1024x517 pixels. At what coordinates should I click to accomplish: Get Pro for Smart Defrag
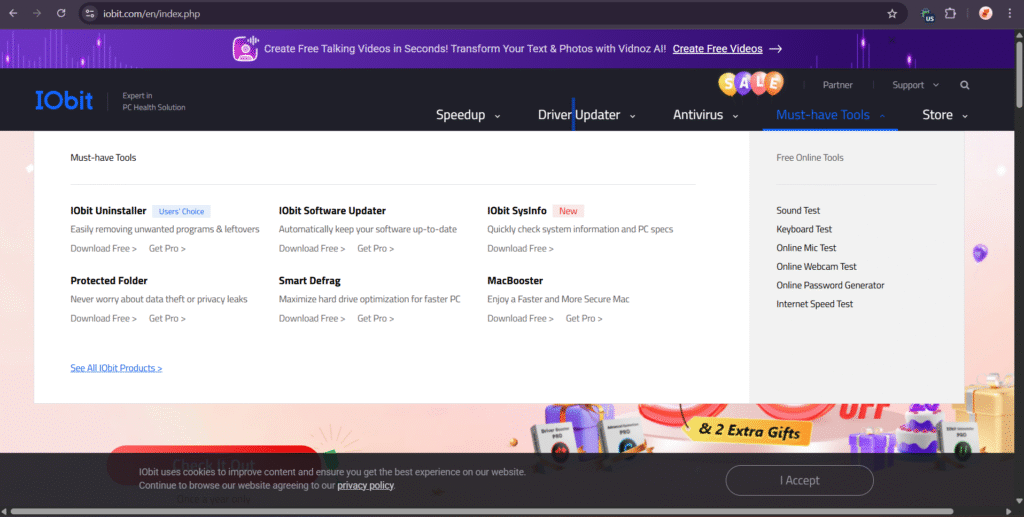[x=376, y=319]
